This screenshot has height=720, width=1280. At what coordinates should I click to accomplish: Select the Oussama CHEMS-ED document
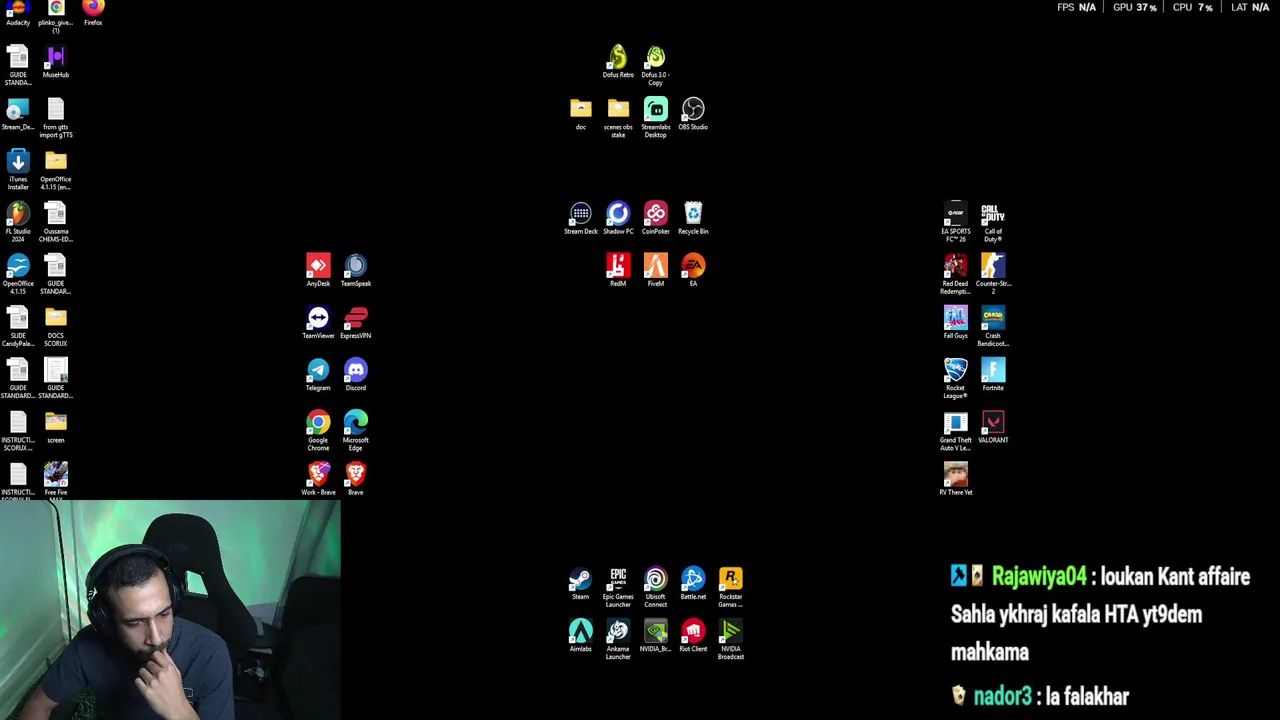tap(56, 223)
